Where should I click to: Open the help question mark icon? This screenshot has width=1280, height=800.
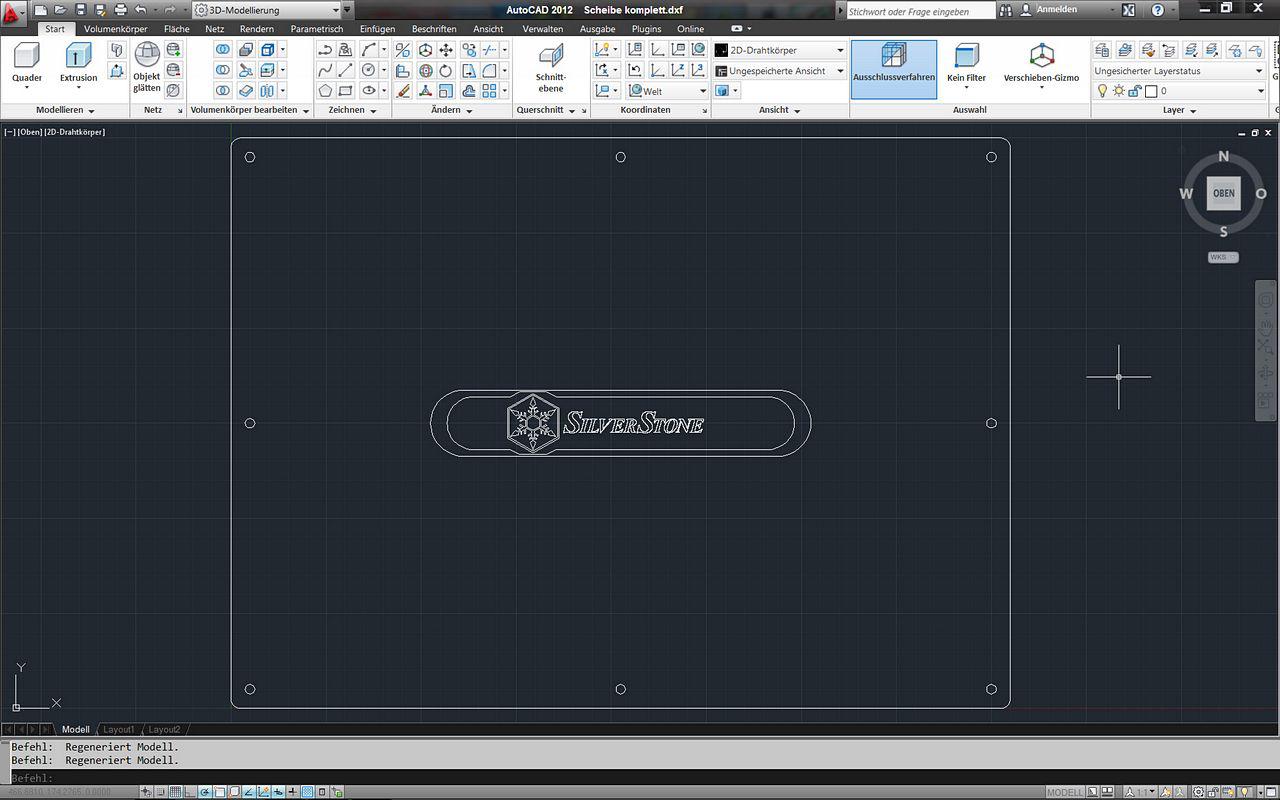(1158, 10)
